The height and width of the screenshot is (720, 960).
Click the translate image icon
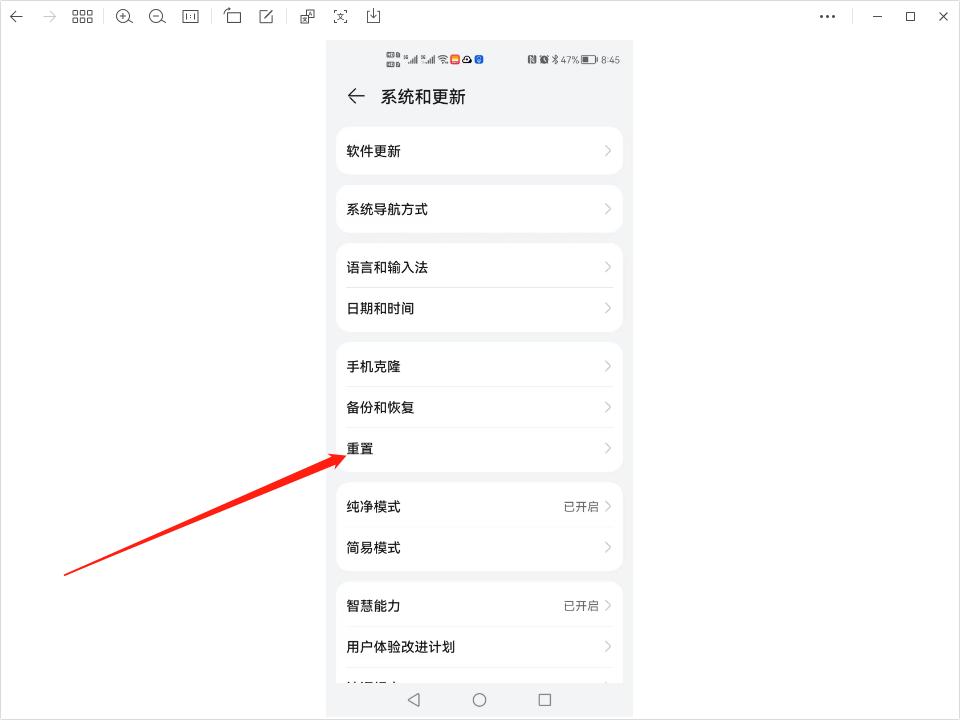click(x=308, y=16)
